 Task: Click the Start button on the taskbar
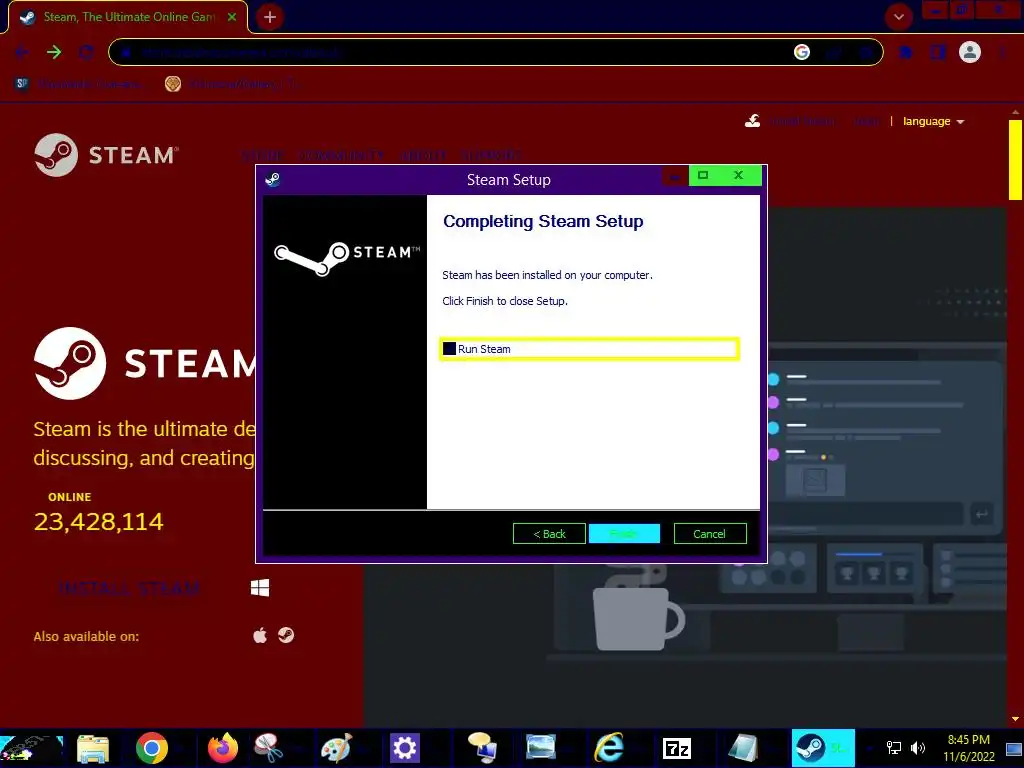tap(31, 748)
